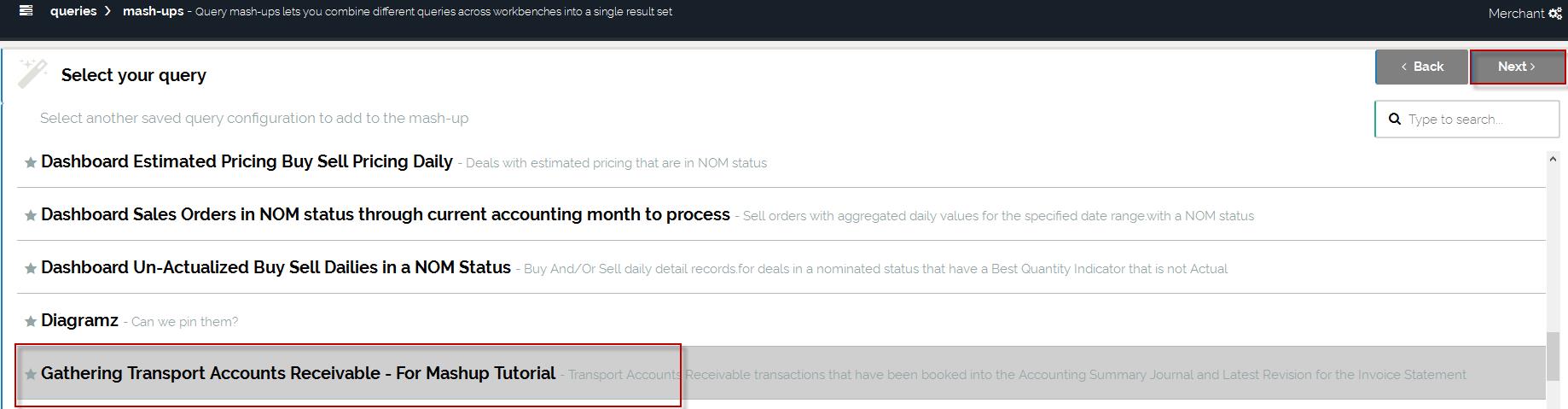This screenshot has height=409, width=1568.
Task: Star the Dashboard Un-Actualized Buy Sell Dailies query
Action: [31, 269]
